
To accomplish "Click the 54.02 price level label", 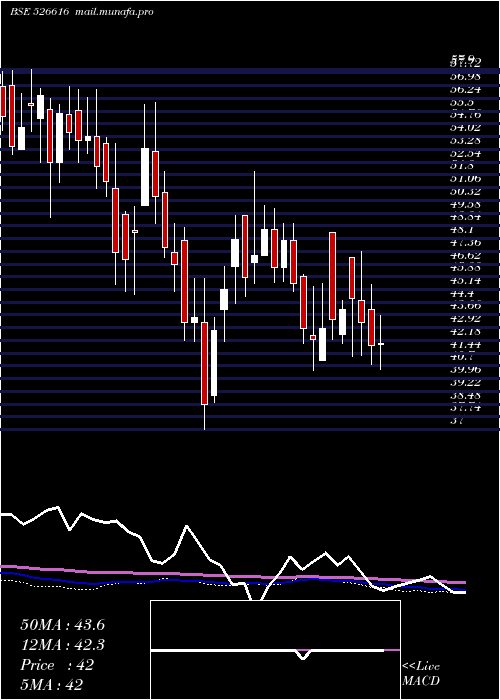I will [465, 128].
